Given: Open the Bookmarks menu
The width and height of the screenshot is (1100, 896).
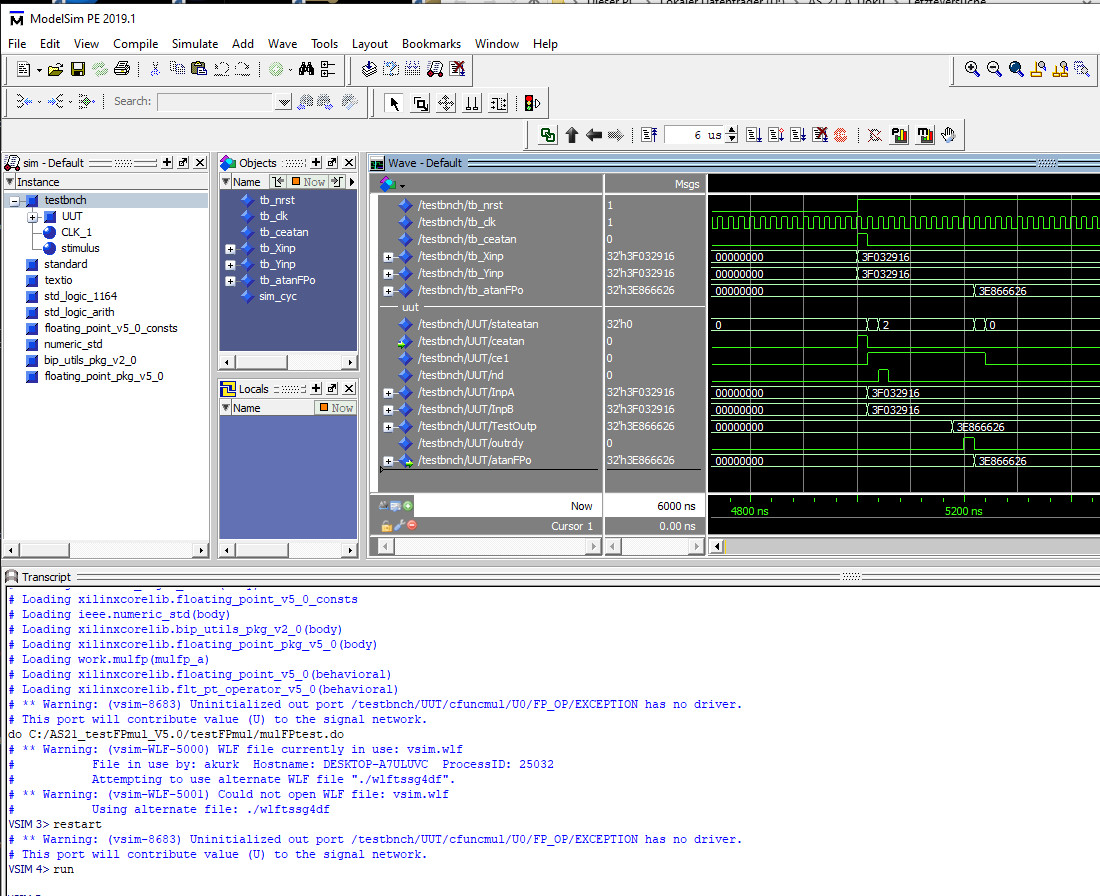Looking at the screenshot, I should click(x=431, y=44).
